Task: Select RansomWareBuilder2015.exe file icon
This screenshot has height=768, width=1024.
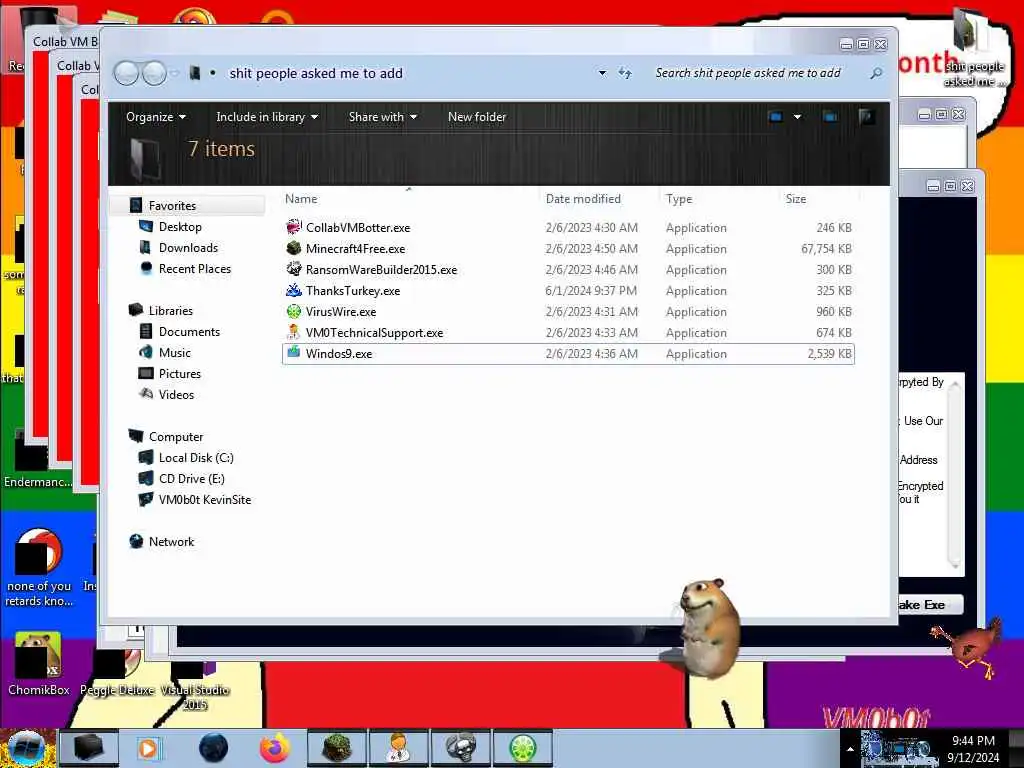Action: pos(294,269)
